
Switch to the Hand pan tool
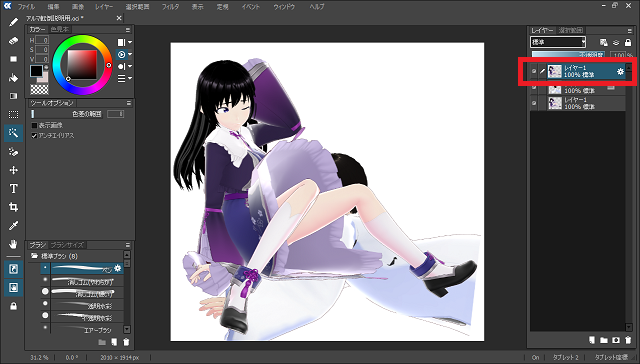(x=13, y=244)
